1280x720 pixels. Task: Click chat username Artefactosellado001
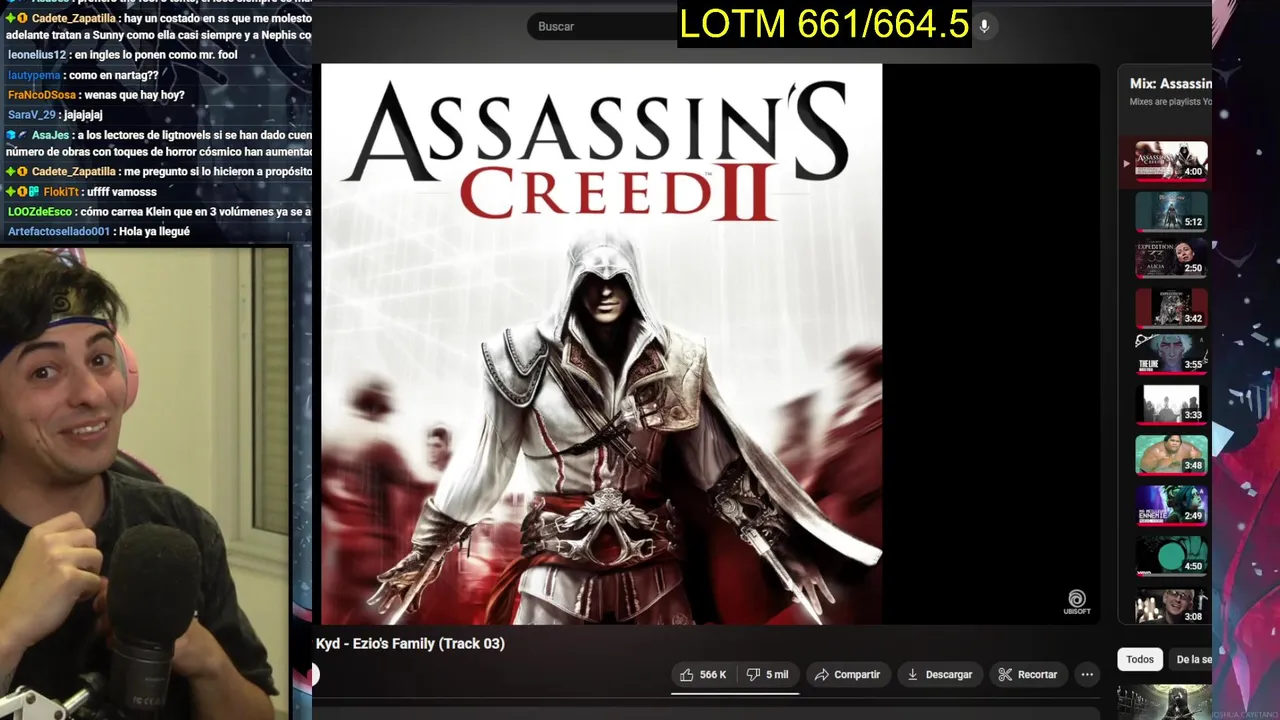pyautogui.click(x=58, y=232)
